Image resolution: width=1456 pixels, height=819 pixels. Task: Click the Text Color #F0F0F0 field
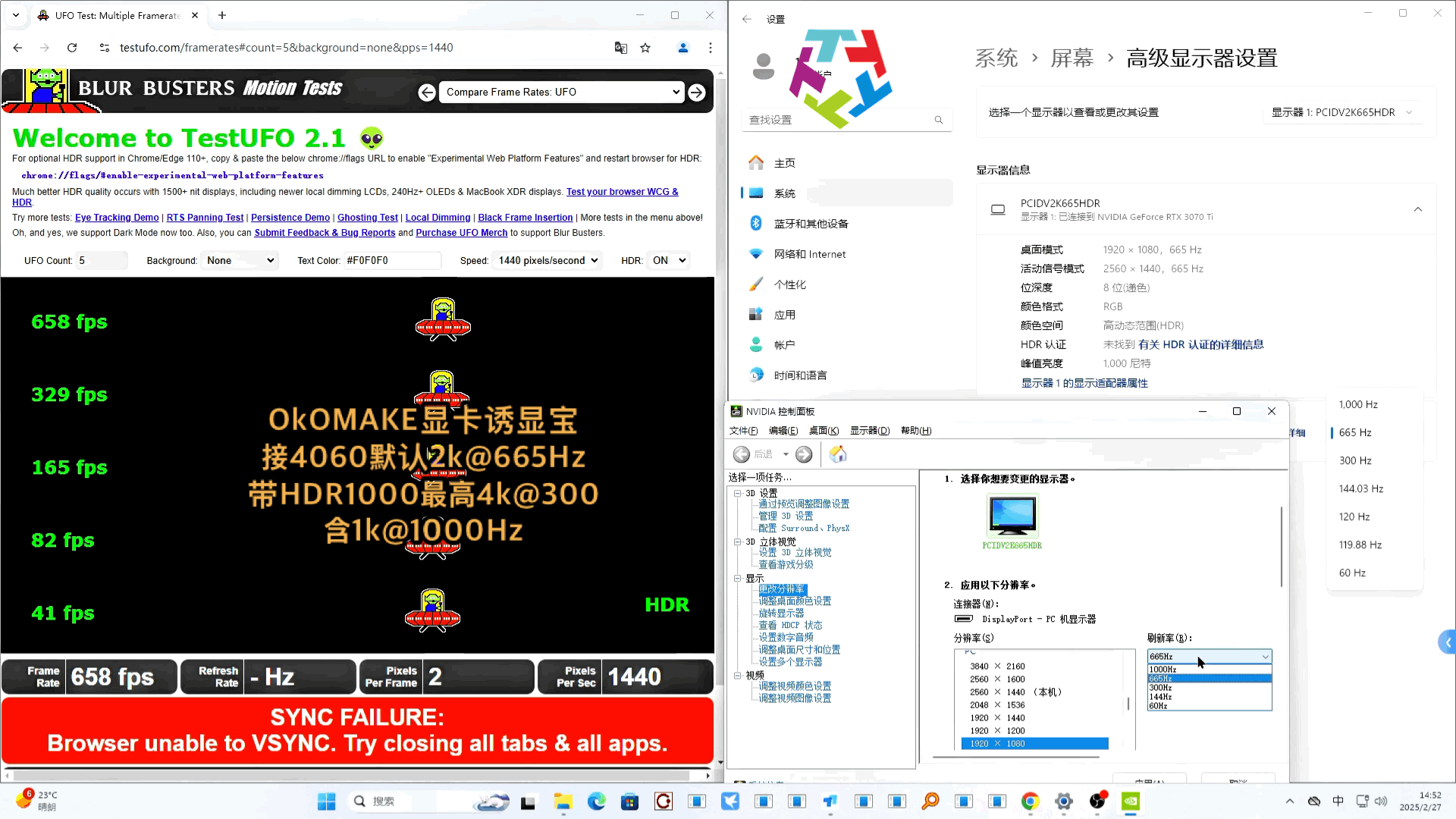click(x=392, y=261)
